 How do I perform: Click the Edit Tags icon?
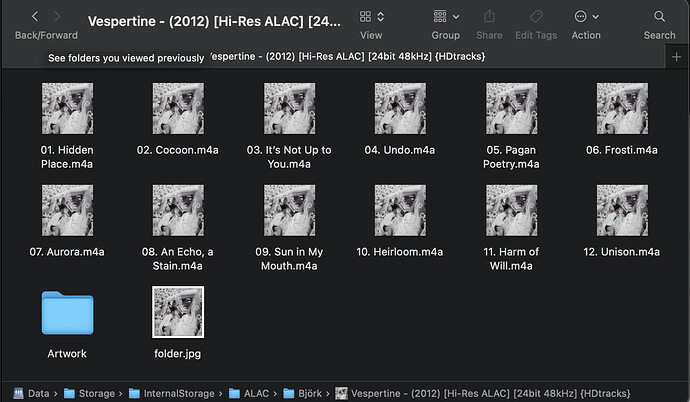click(536, 17)
